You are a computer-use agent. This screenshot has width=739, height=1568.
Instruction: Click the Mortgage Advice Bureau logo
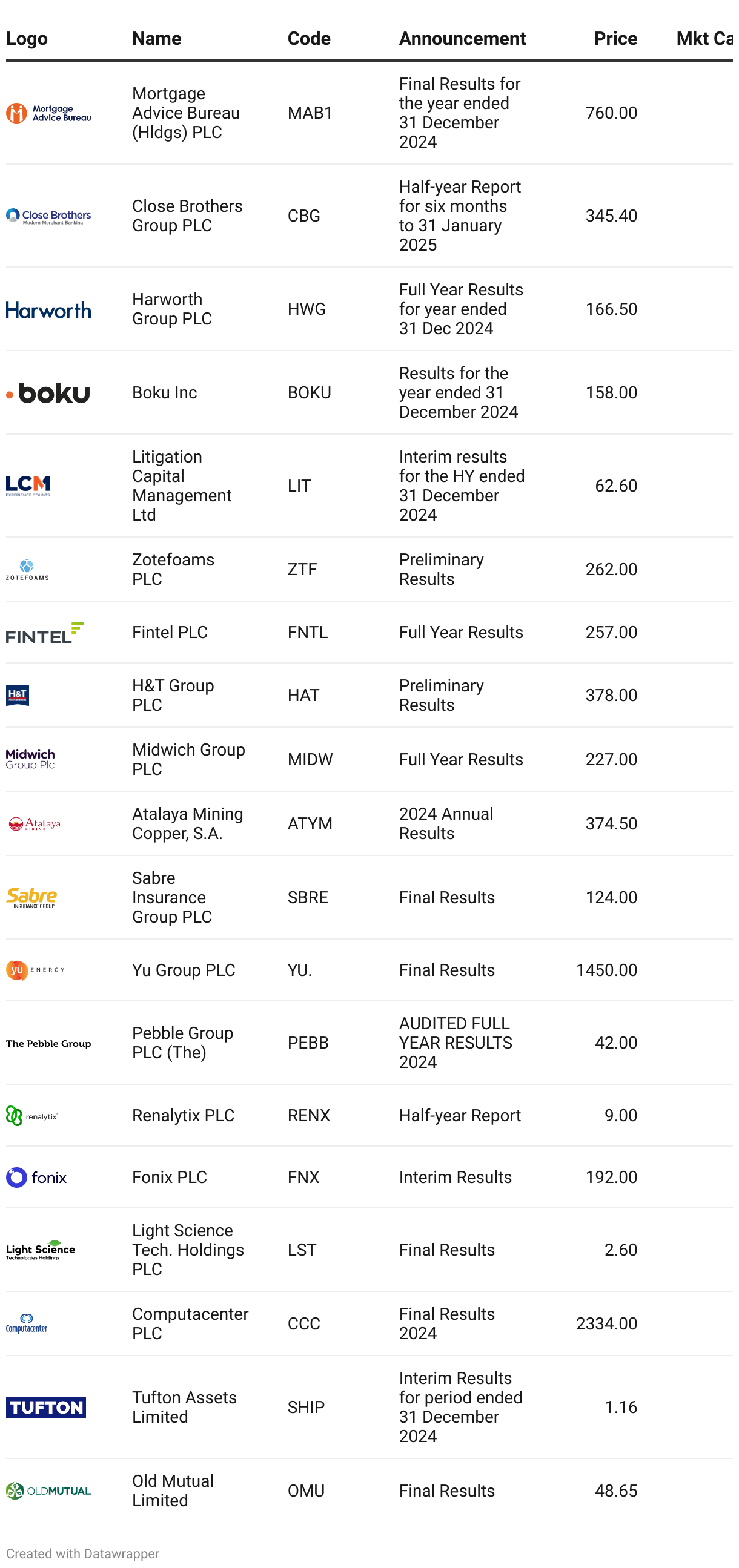point(48,113)
